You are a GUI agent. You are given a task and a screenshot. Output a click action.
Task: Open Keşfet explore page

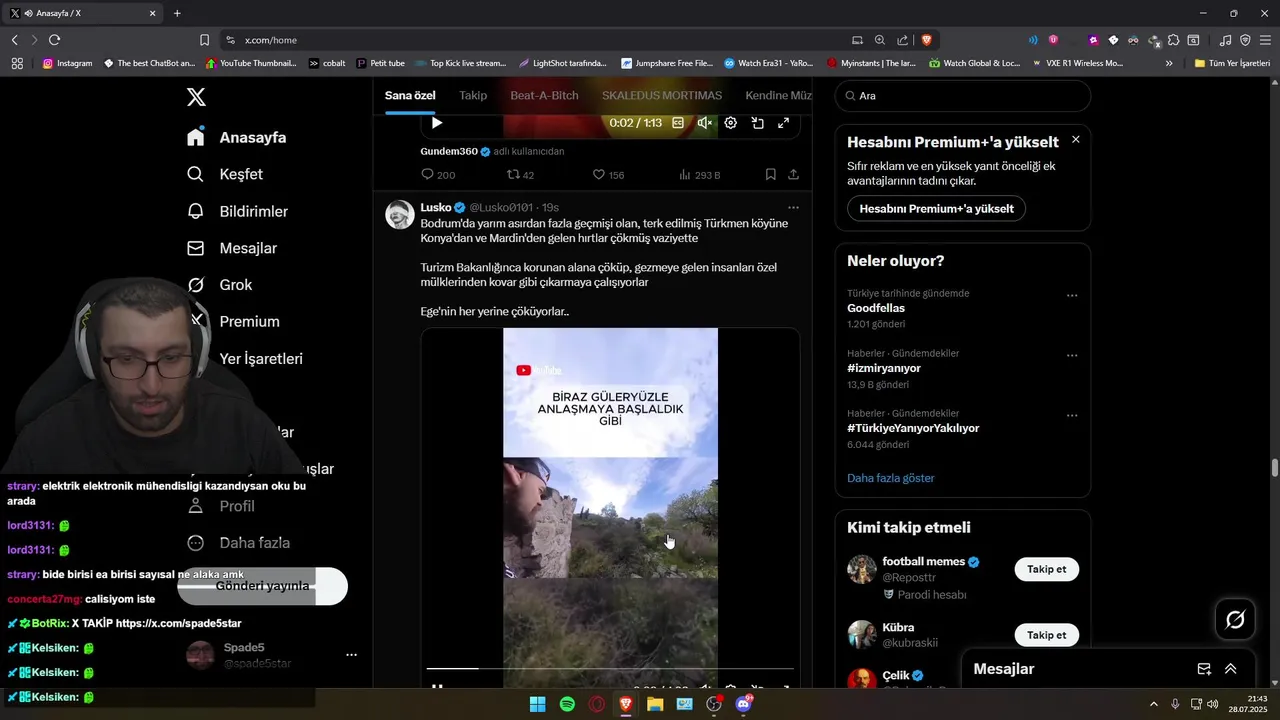pyautogui.click(x=225, y=174)
